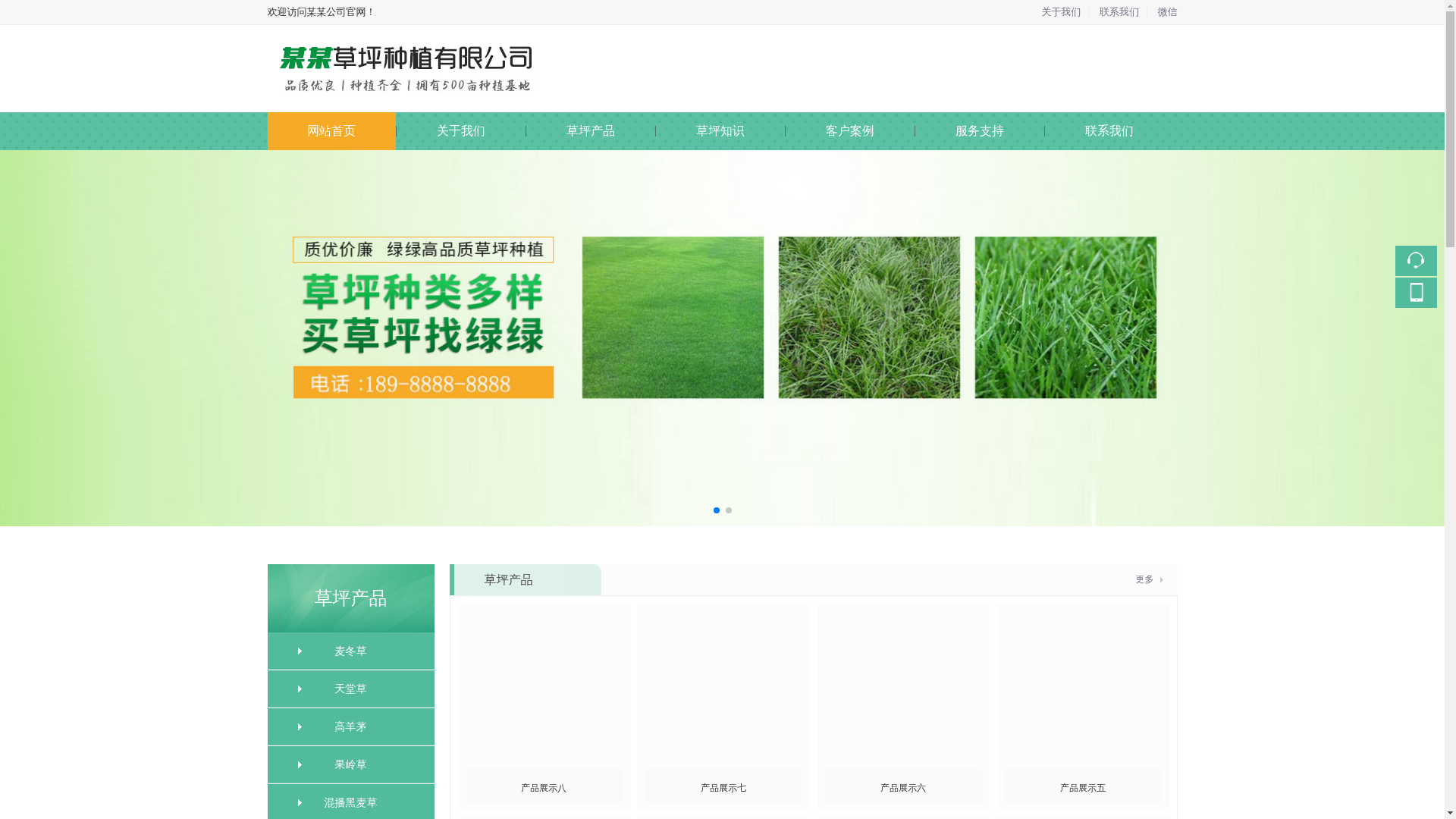The width and height of the screenshot is (1456, 819).
Task: Click the arrow icon beside 麦冬草
Action: [300, 651]
